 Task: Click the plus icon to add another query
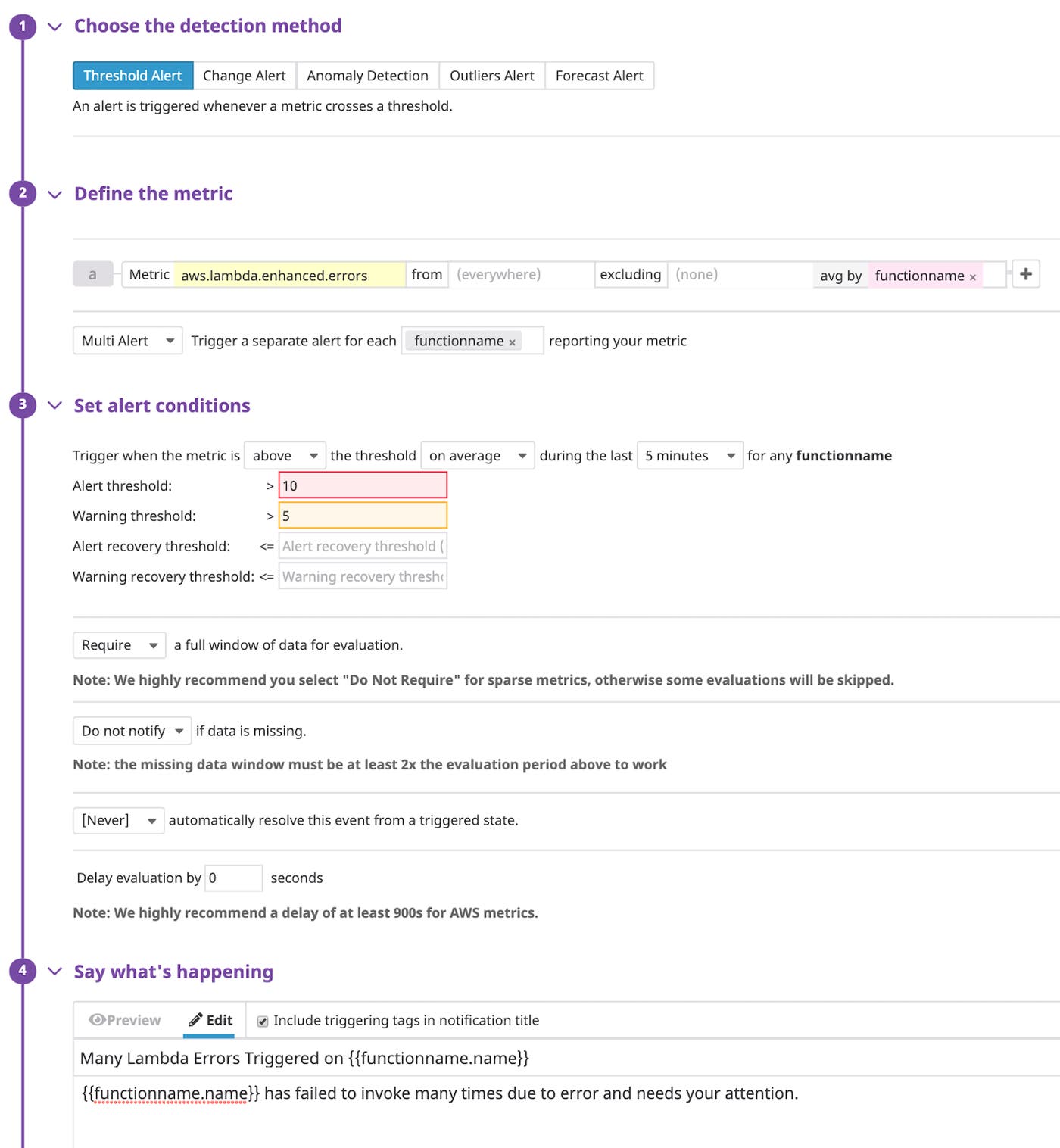[1027, 274]
